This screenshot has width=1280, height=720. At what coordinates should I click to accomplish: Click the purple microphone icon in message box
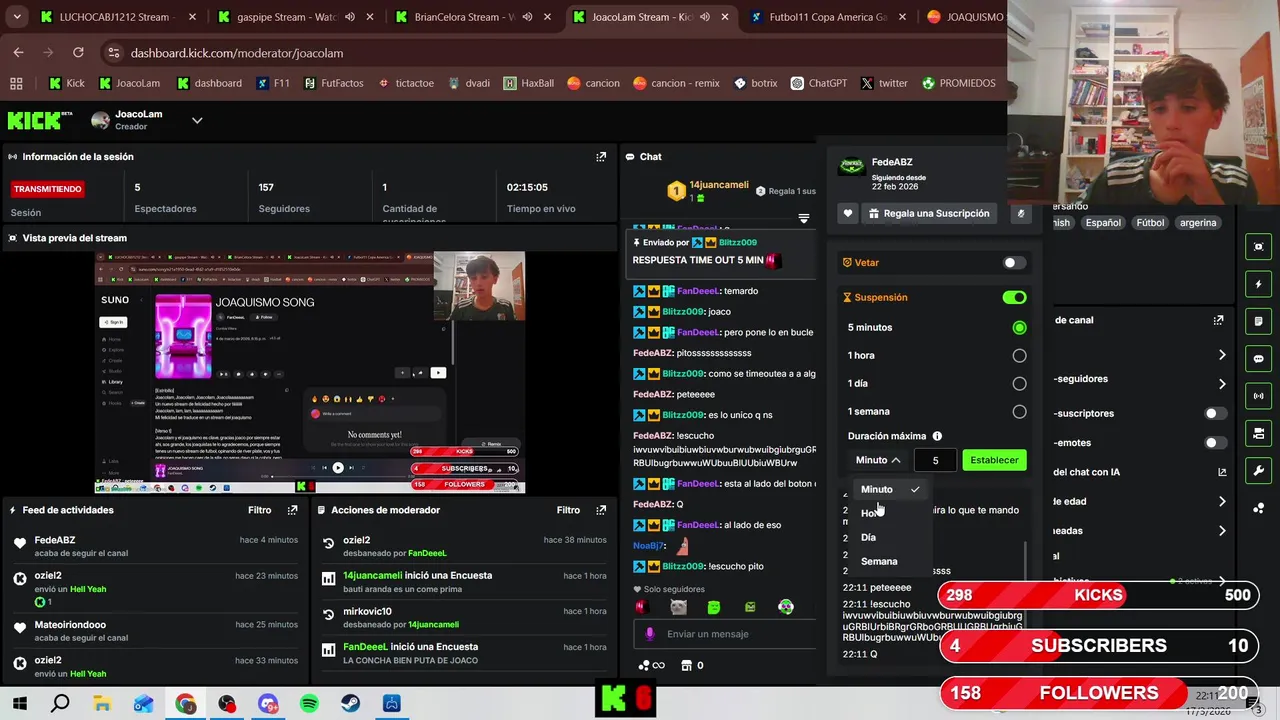(650, 634)
